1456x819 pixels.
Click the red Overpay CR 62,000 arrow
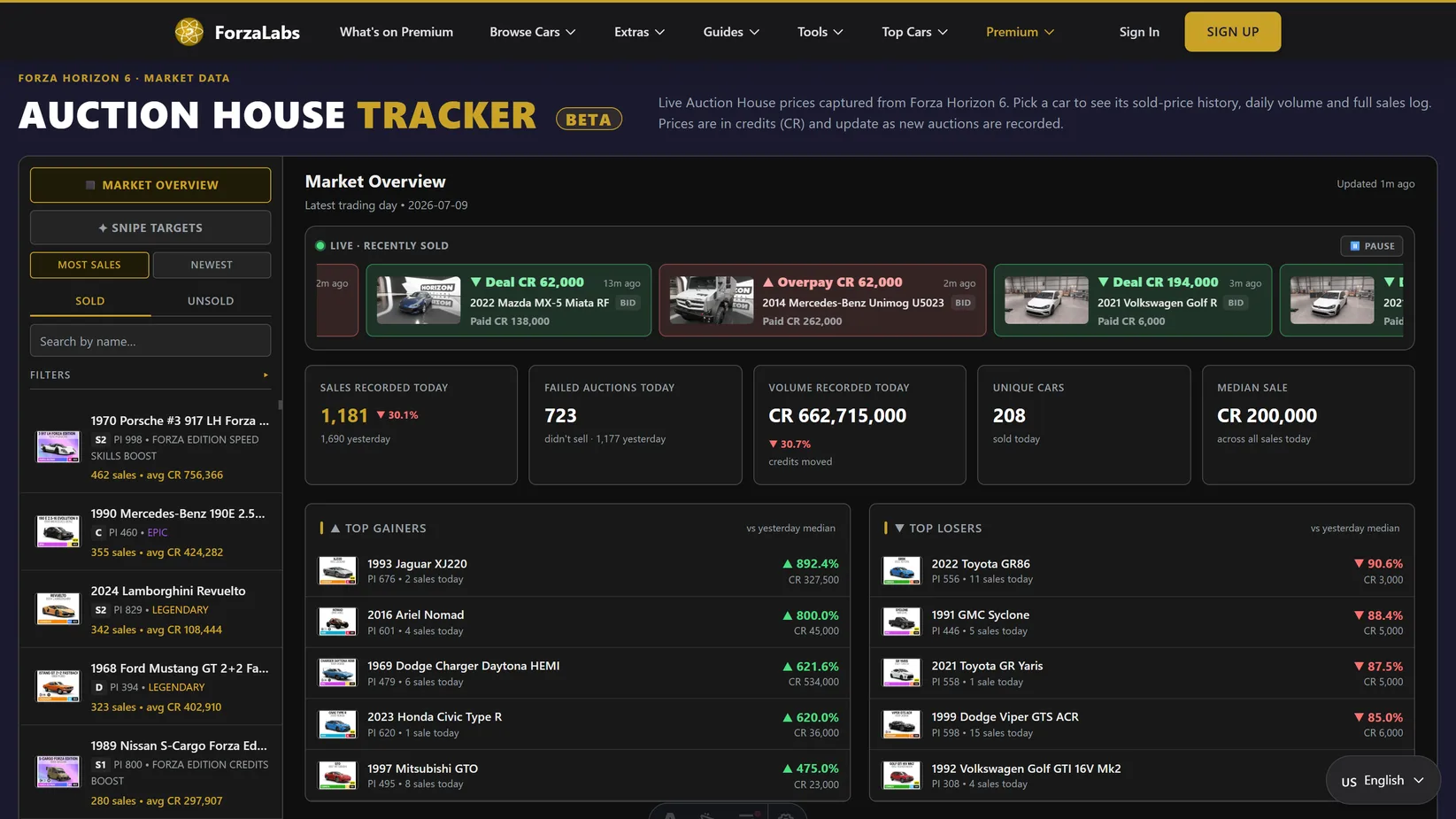768,282
